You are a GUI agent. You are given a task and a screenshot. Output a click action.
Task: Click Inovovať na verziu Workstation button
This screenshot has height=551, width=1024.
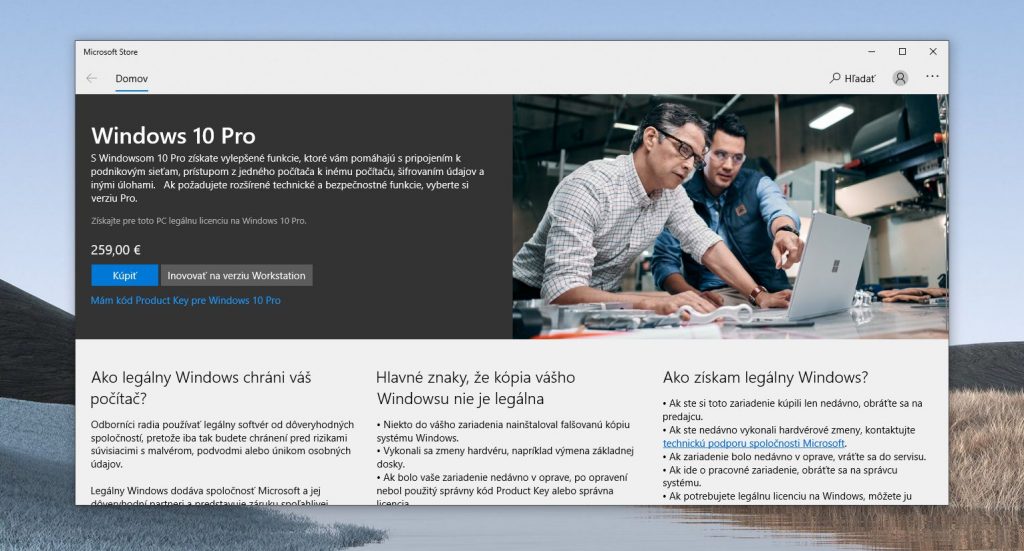(x=236, y=276)
